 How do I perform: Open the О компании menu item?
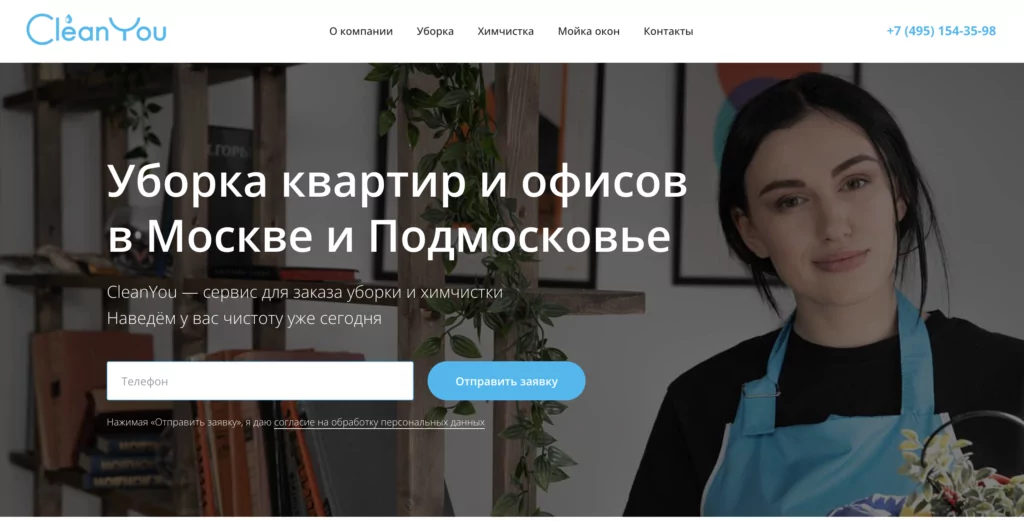tap(360, 31)
